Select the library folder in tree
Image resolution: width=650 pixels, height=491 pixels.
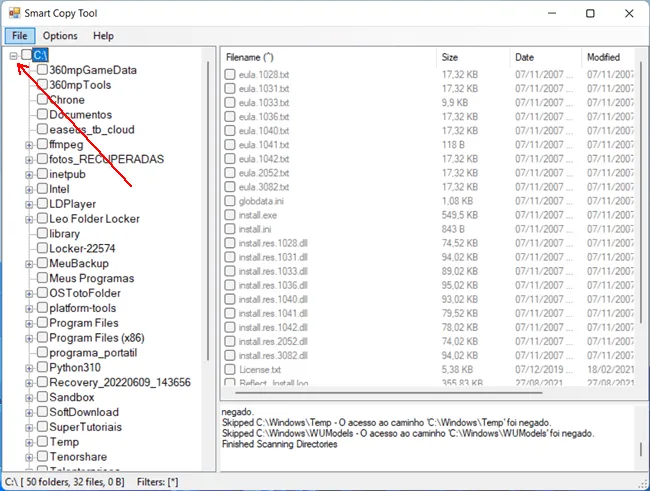tap(64, 233)
